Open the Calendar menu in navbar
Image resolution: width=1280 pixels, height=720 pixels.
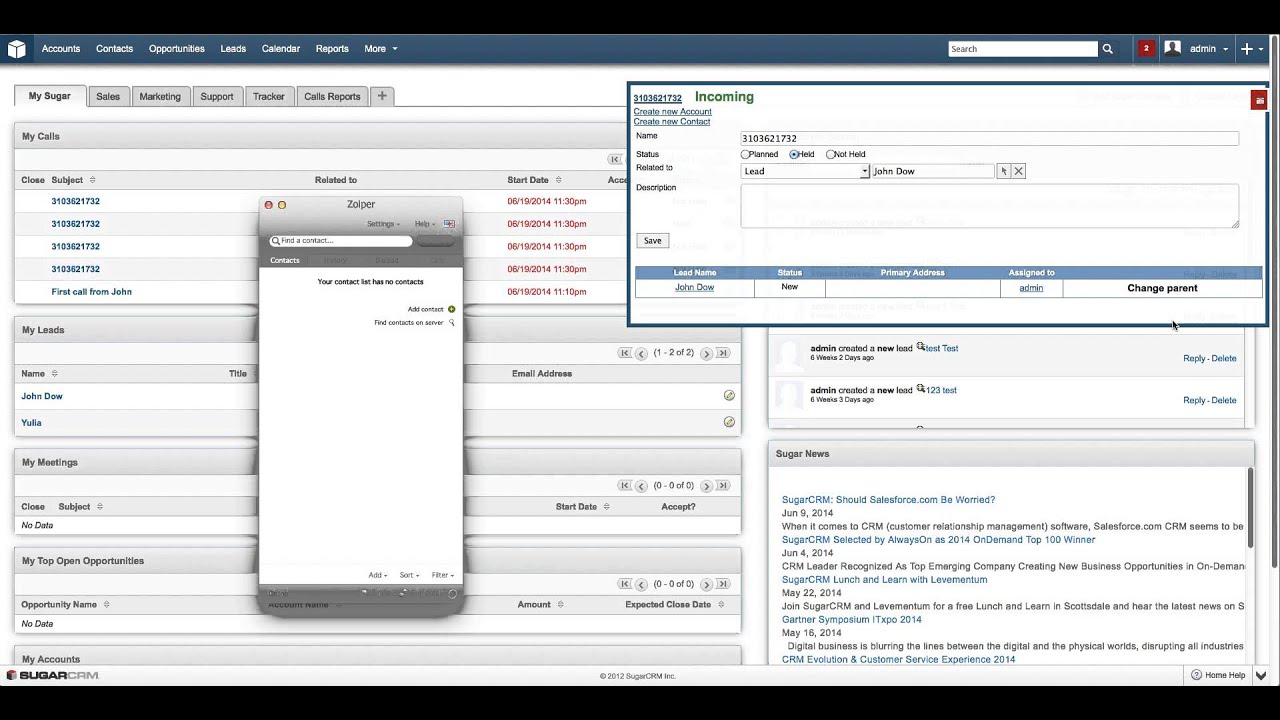pyautogui.click(x=281, y=48)
